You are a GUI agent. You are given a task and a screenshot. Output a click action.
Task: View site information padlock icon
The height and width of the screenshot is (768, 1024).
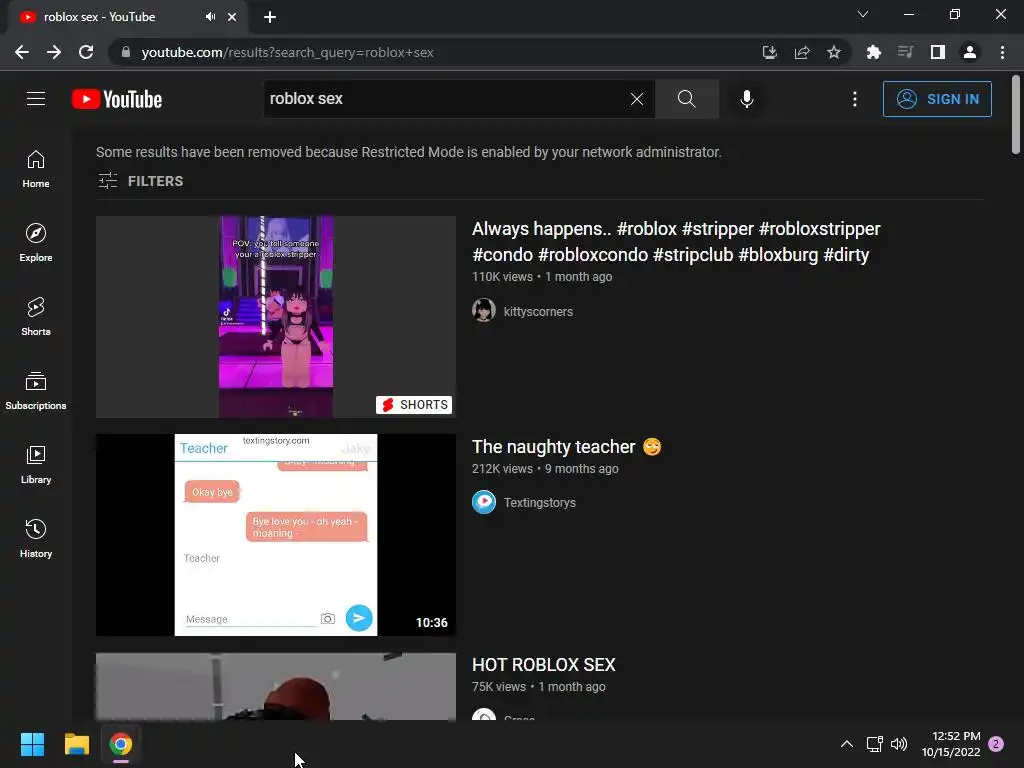125,52
